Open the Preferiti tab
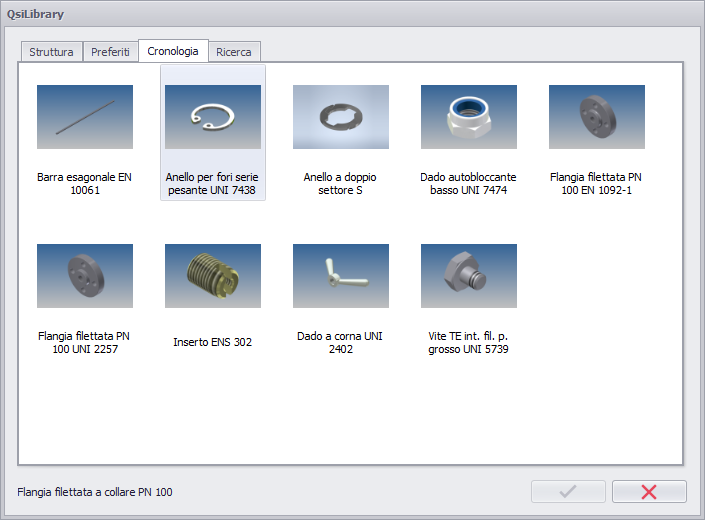705x520 pixels. pos(110,52)
